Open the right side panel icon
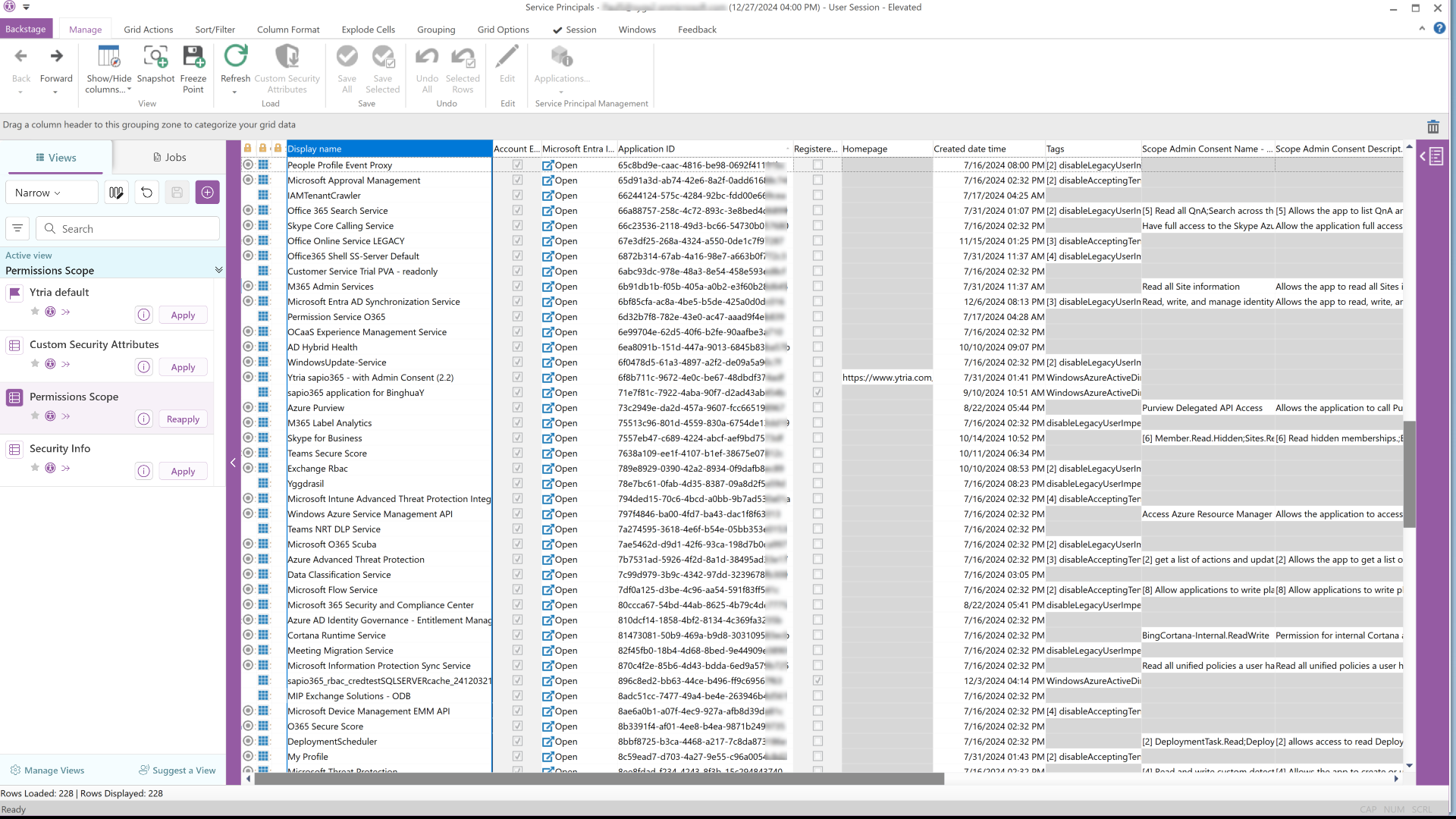 (x=1432, y=157)
